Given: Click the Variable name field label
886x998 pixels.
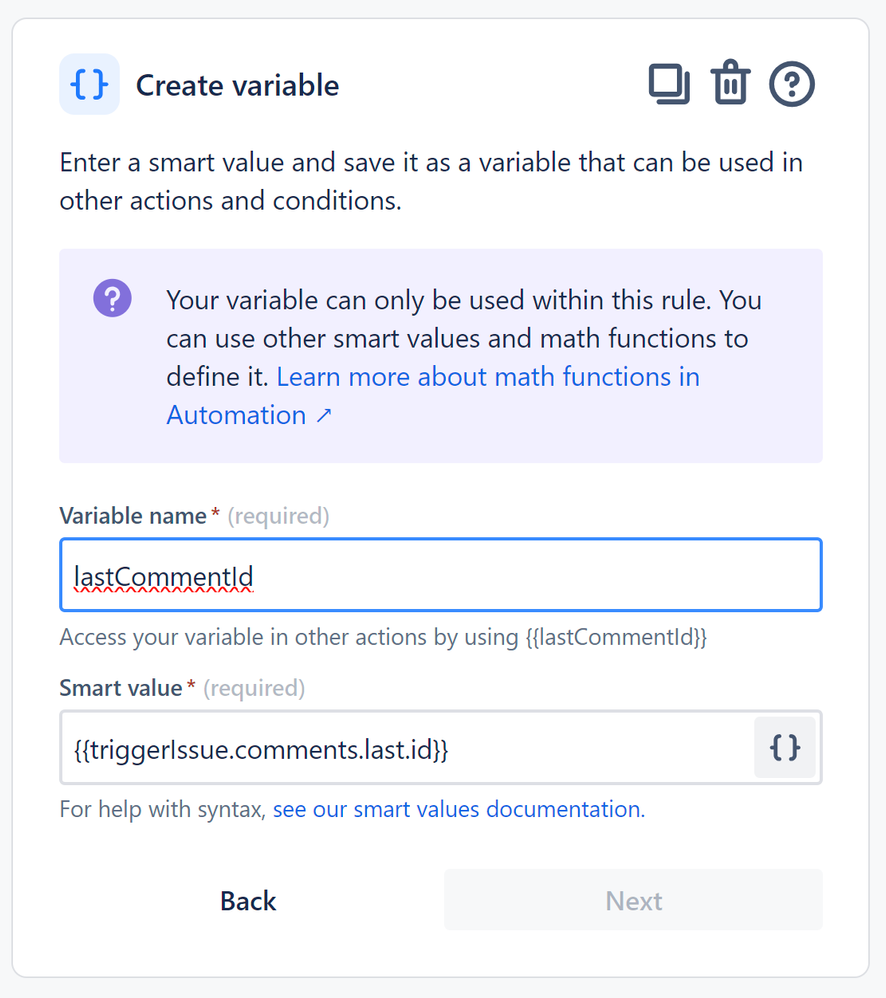Looking at the screenshot, I should point(133,516).
